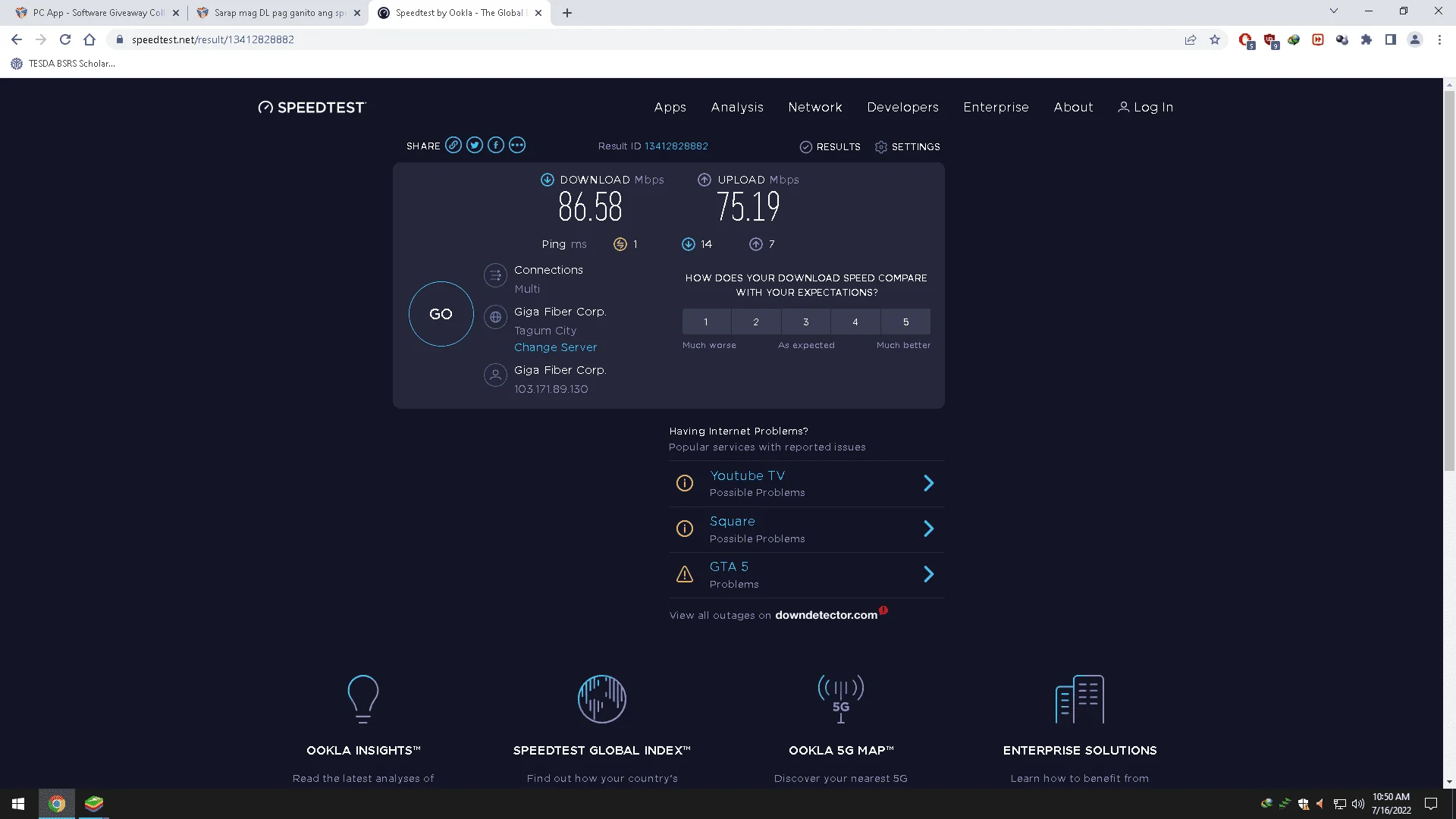Click Change Server link
Image resolution: width=1456 pixels, height=819 pixels.
pos(556,347)
